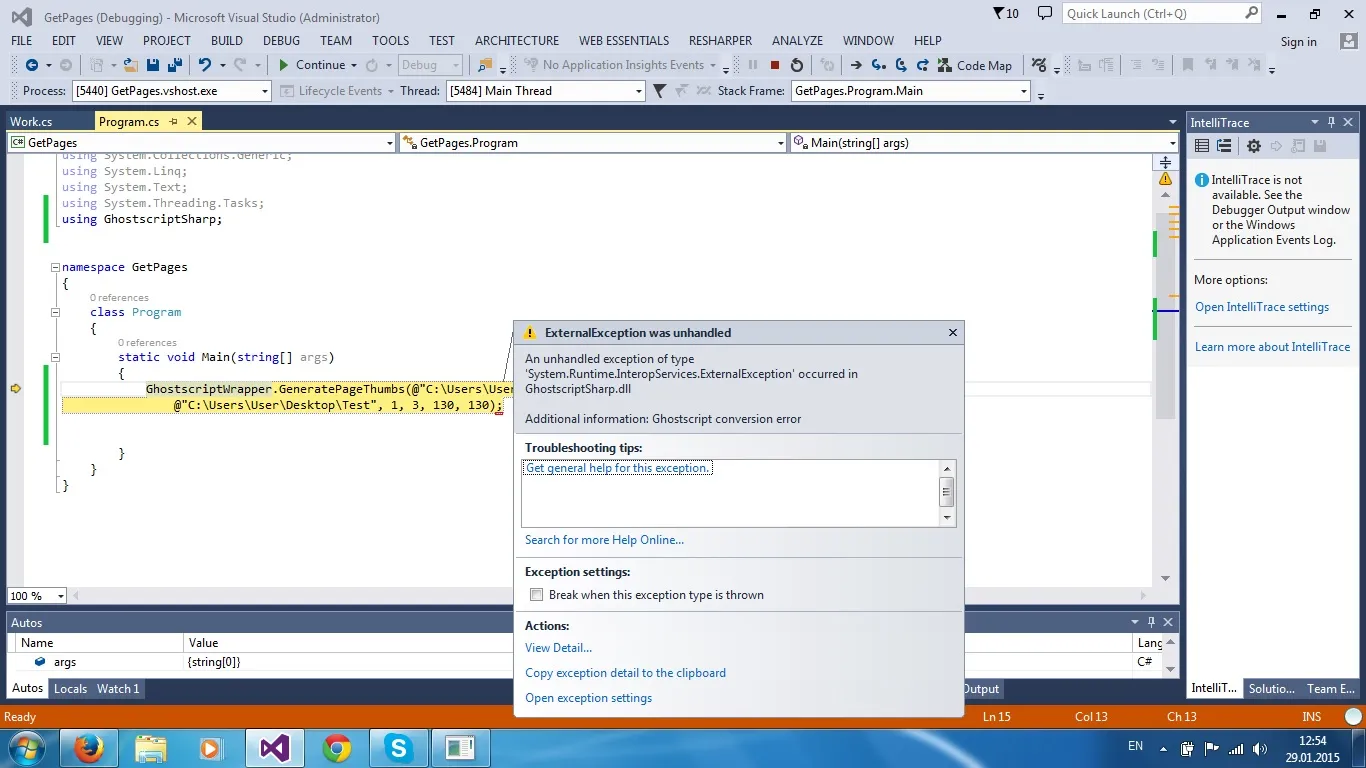Stop debugging with the red square
This screenshot has width=1366, height=768.
coord(775,65)
